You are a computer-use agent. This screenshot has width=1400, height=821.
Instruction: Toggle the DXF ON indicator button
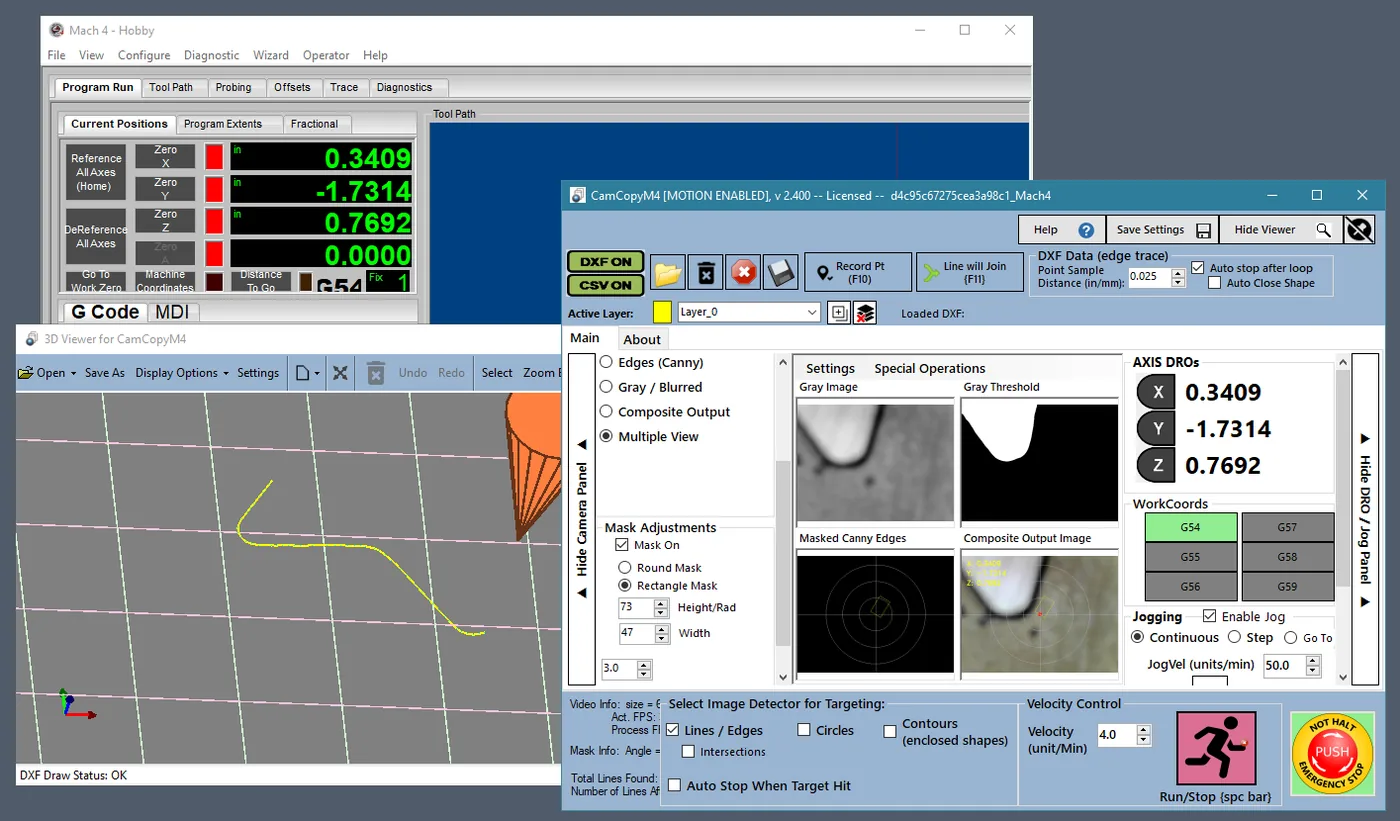pyautogui.click(x=606, y=261)
